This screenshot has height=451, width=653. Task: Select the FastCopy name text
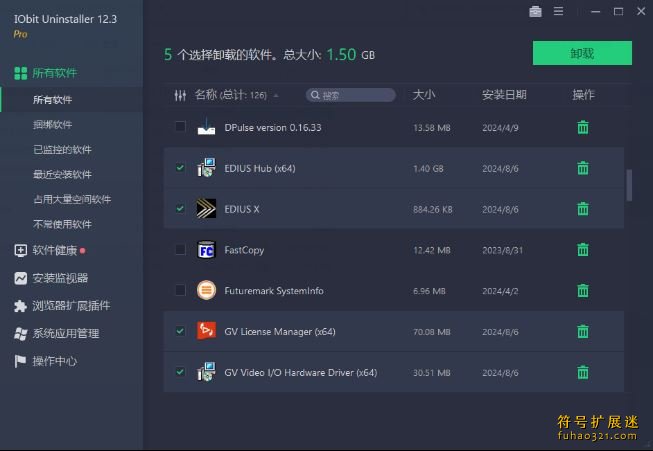point(244,250)
